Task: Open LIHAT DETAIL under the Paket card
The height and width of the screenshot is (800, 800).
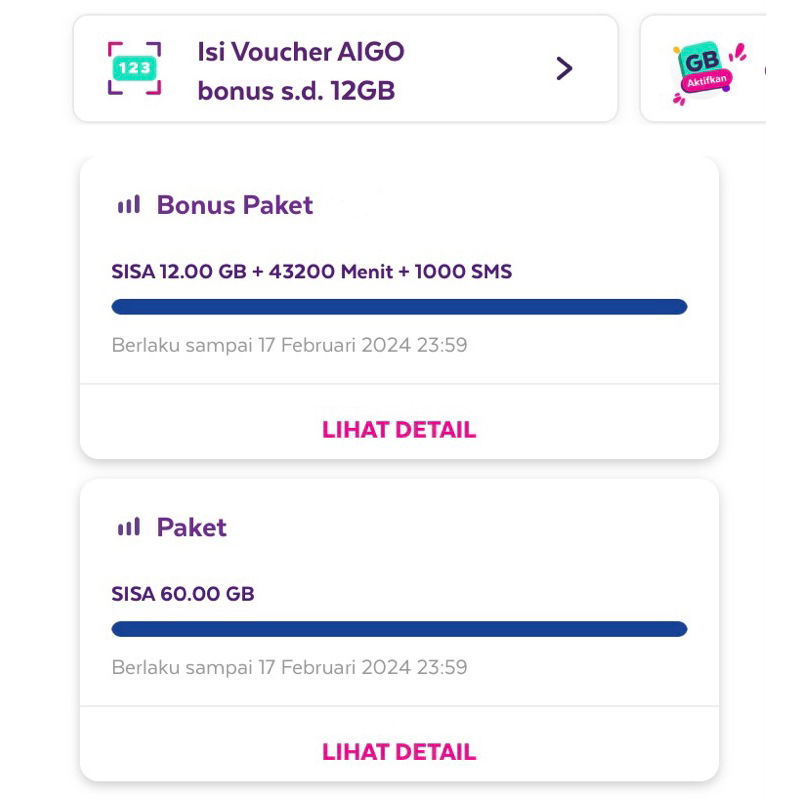Action: [399, 752]
